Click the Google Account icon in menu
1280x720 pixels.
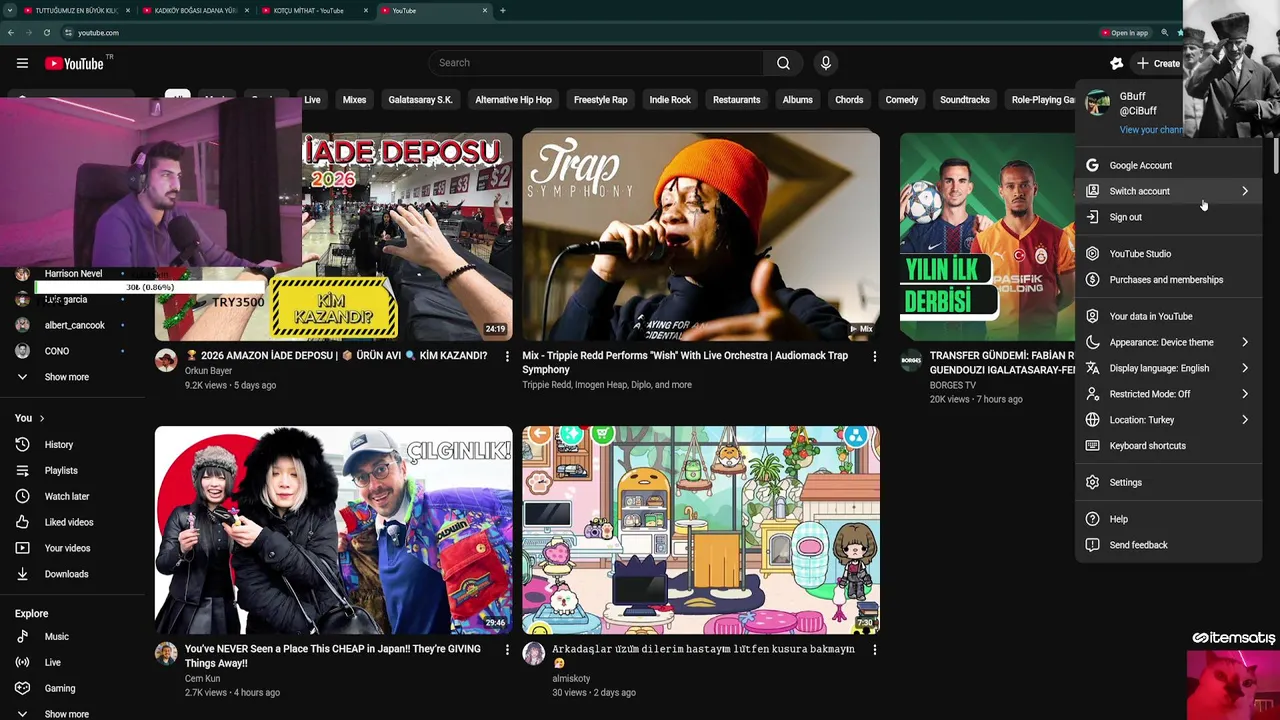point(1092,165)
